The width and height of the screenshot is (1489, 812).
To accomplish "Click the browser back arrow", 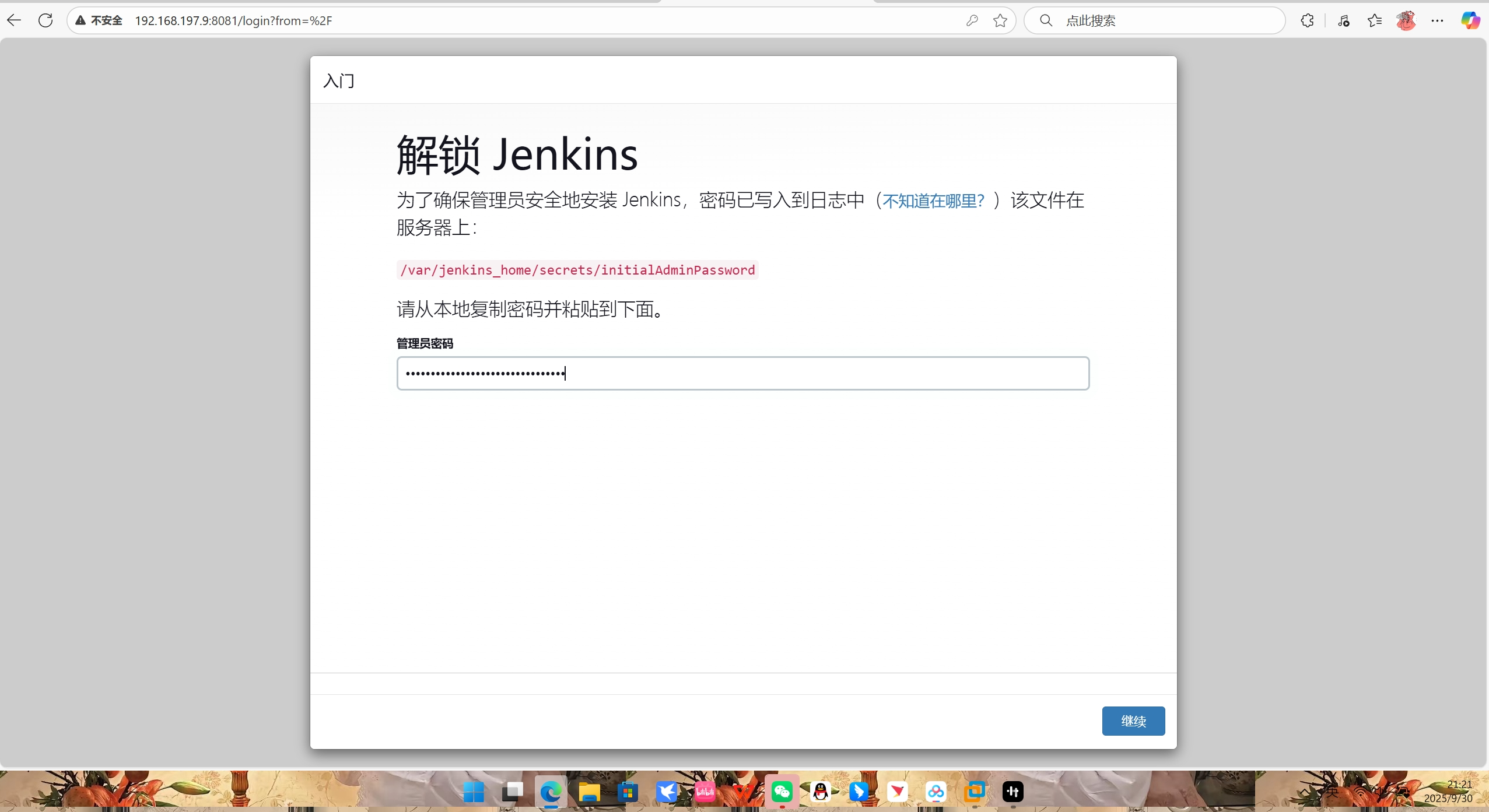I will (14, 20).
